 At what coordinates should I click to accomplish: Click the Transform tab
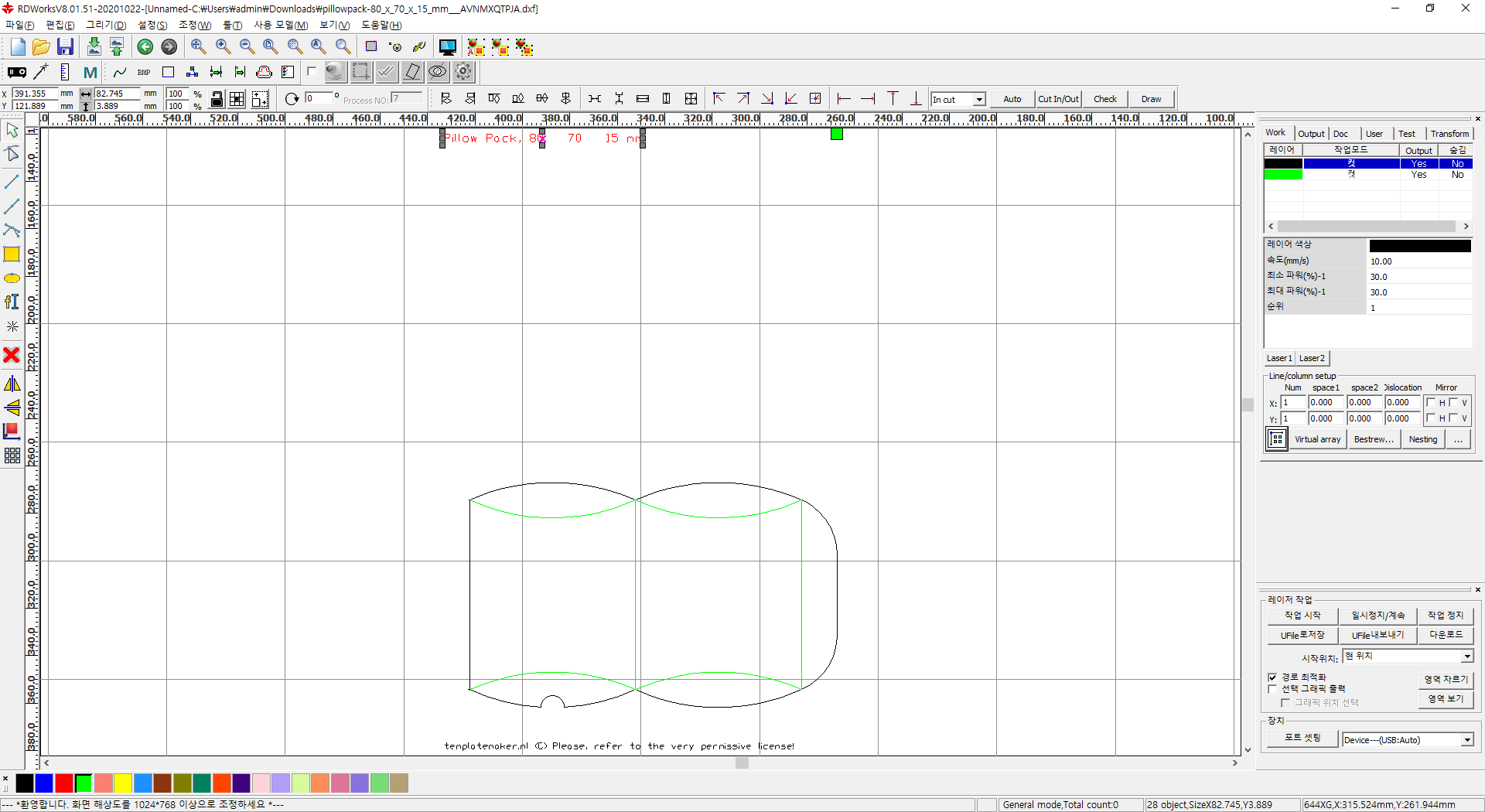(x=1449, y=134)
